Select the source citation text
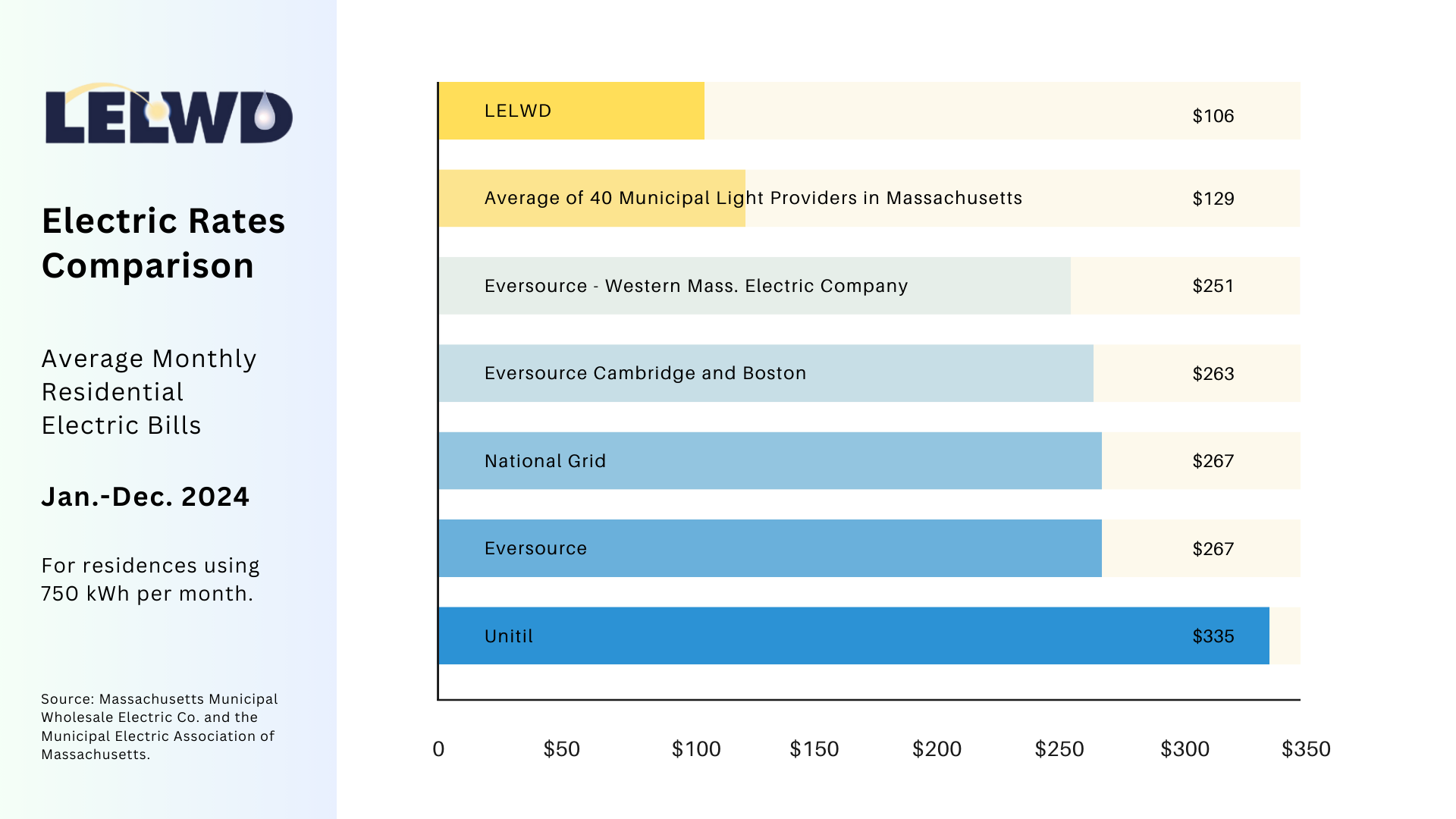 [159, 726]
